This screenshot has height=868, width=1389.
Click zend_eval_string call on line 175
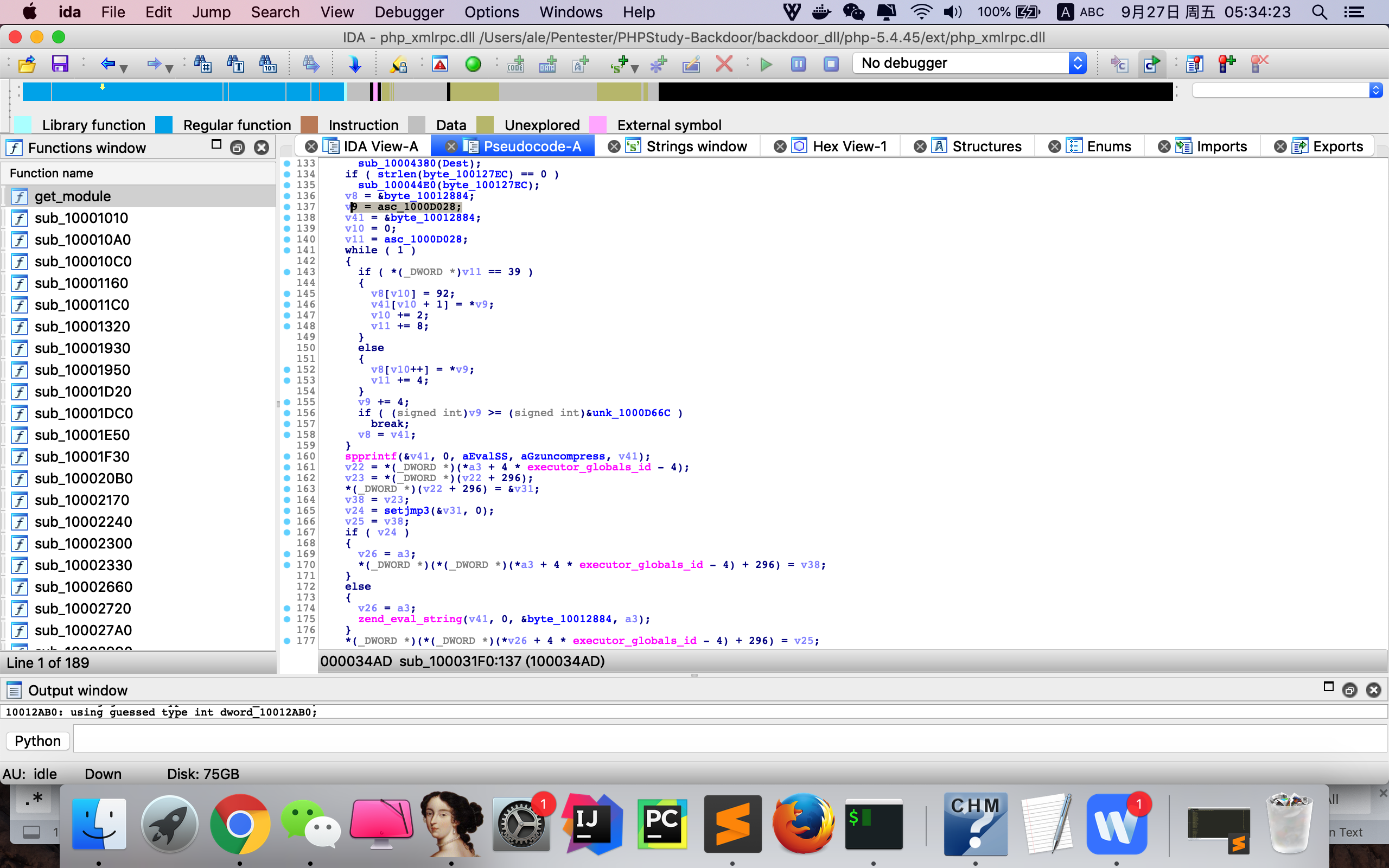tap(410, 619)
